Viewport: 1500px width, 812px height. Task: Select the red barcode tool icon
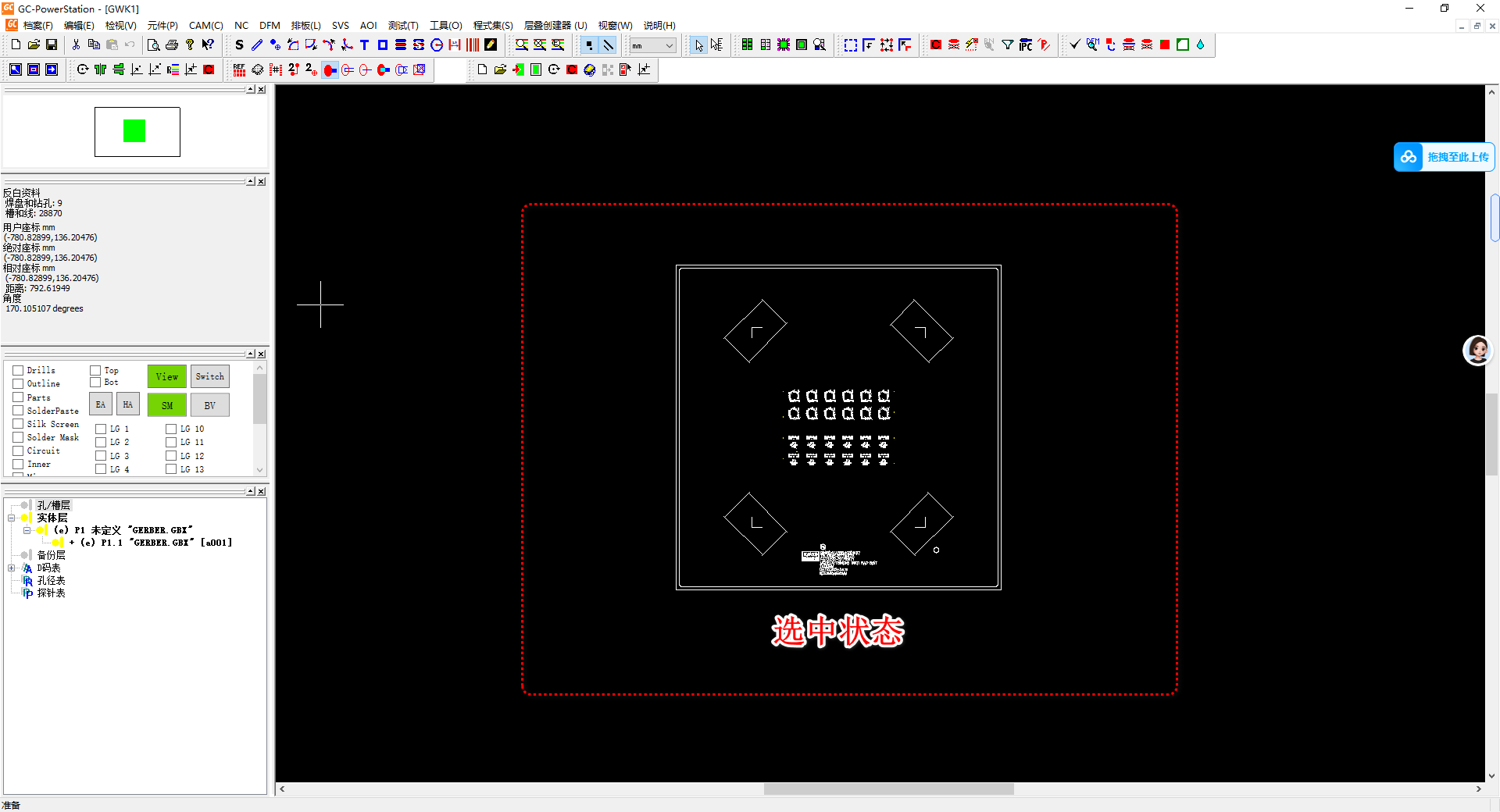[473, 45]
